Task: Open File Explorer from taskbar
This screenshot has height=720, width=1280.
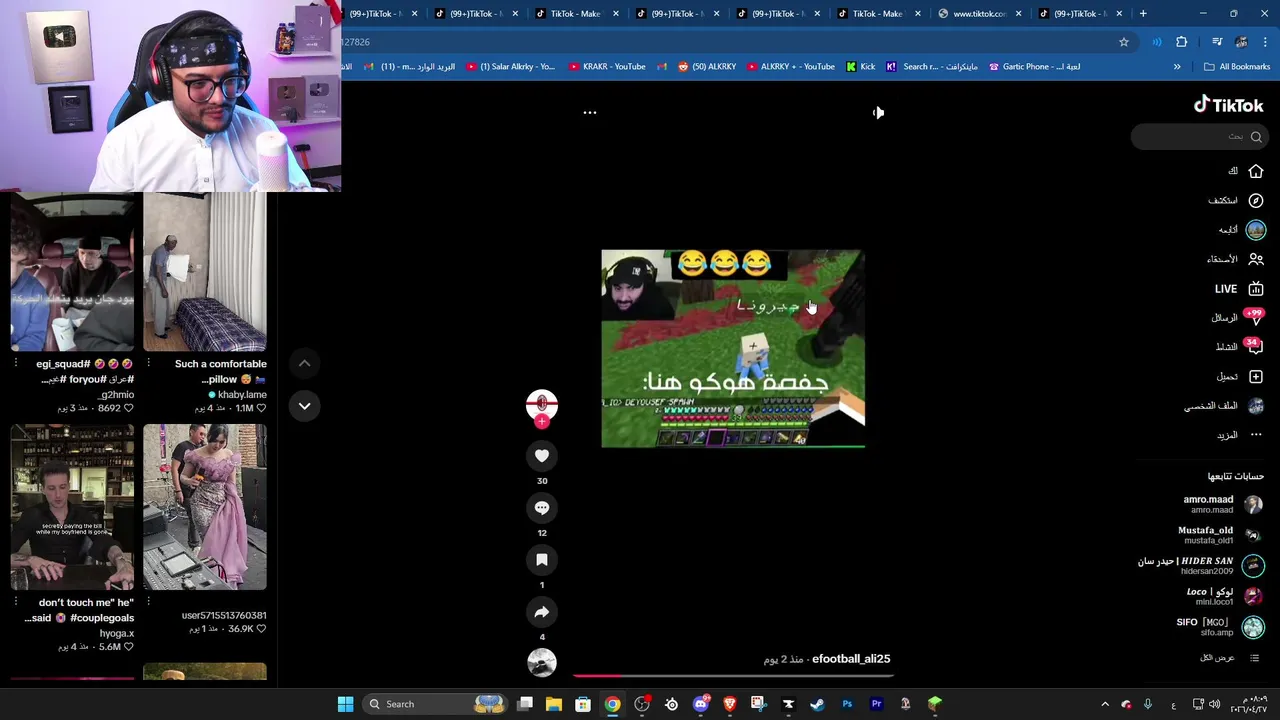Action: [554, 704]
